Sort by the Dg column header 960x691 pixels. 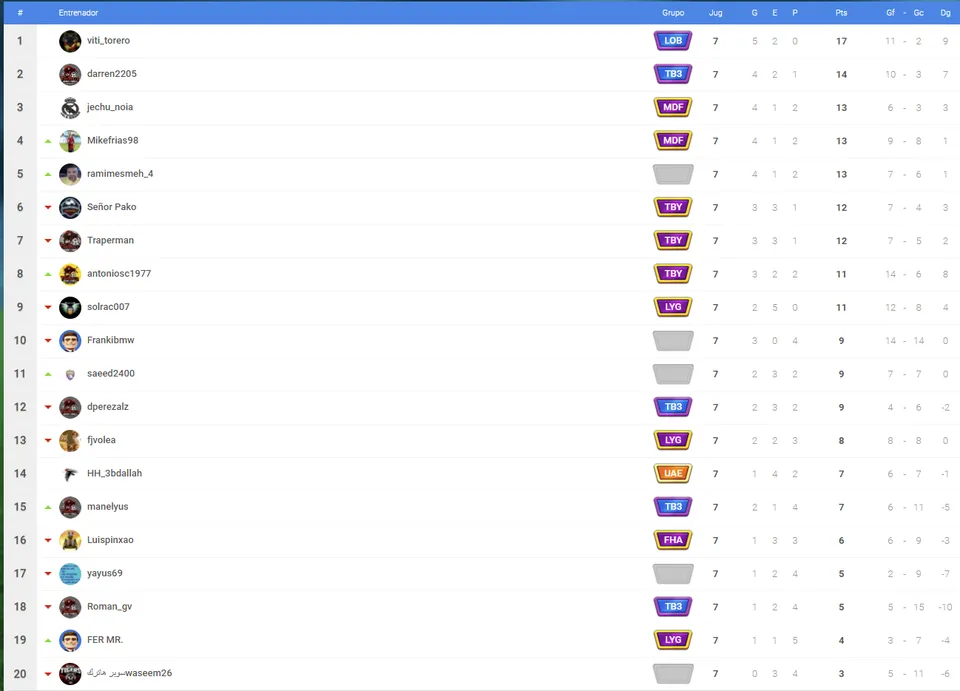[x=945, y=12]
